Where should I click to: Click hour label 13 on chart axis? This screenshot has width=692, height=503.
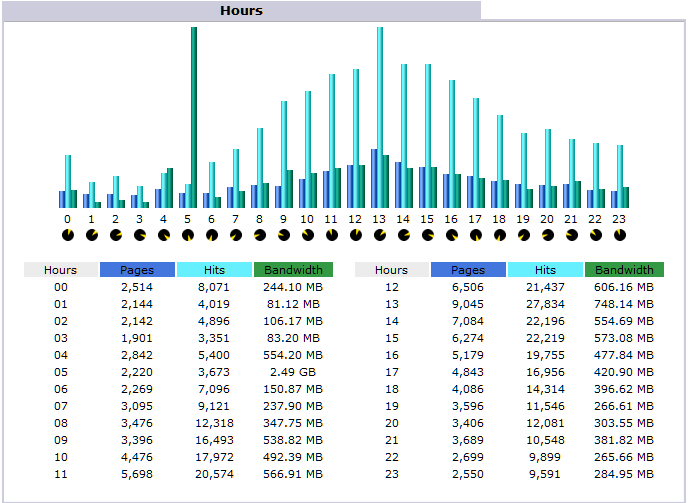(x=379, y=219)
